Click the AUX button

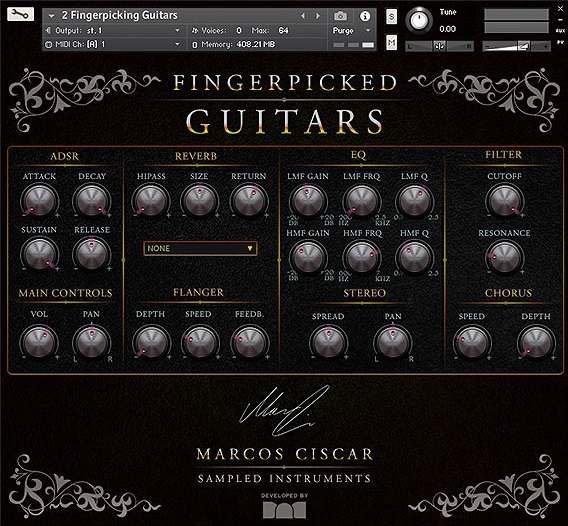click(560, 31)
